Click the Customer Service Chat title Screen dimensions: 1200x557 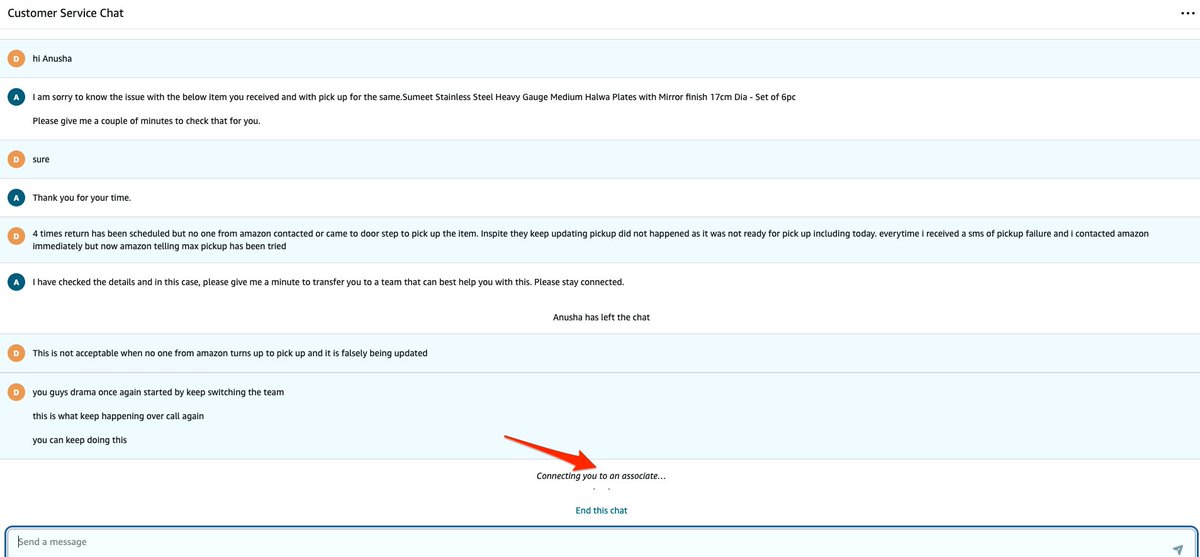(x=66, y=14)
